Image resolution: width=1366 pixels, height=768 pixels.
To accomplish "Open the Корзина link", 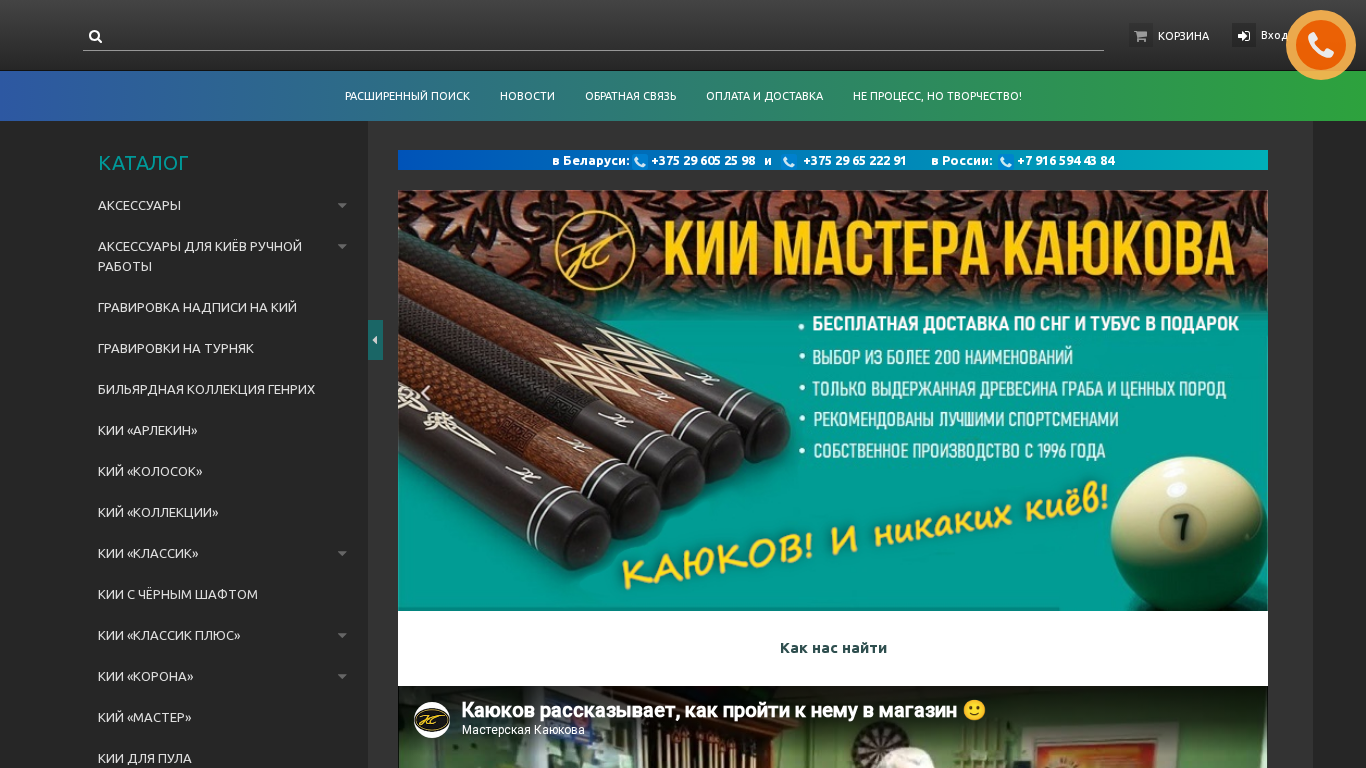I will pos(1183,36).
